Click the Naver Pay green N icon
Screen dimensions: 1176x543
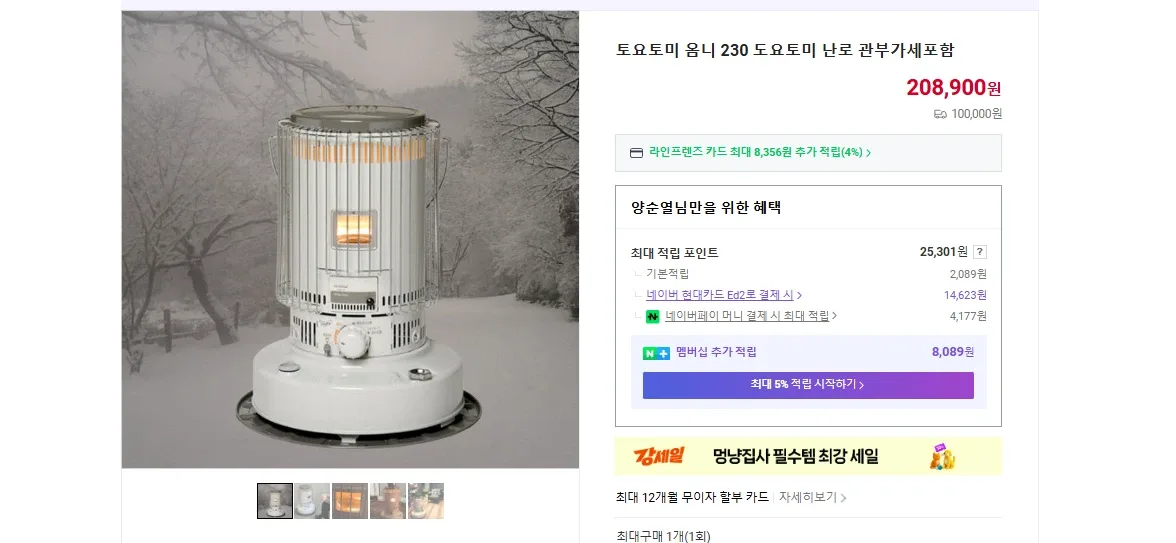(652, 316)
